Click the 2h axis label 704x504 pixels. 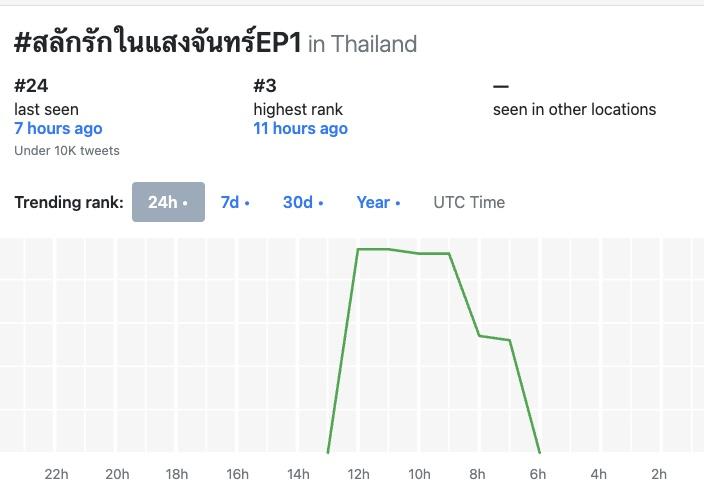tap(659, 474)
